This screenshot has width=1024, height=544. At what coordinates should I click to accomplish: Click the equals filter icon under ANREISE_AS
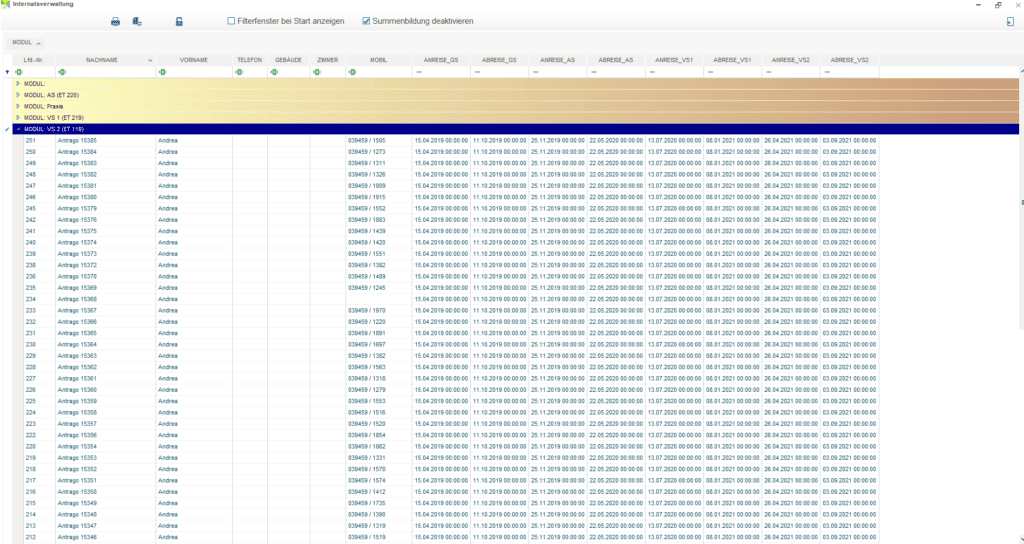pos(536,72)
